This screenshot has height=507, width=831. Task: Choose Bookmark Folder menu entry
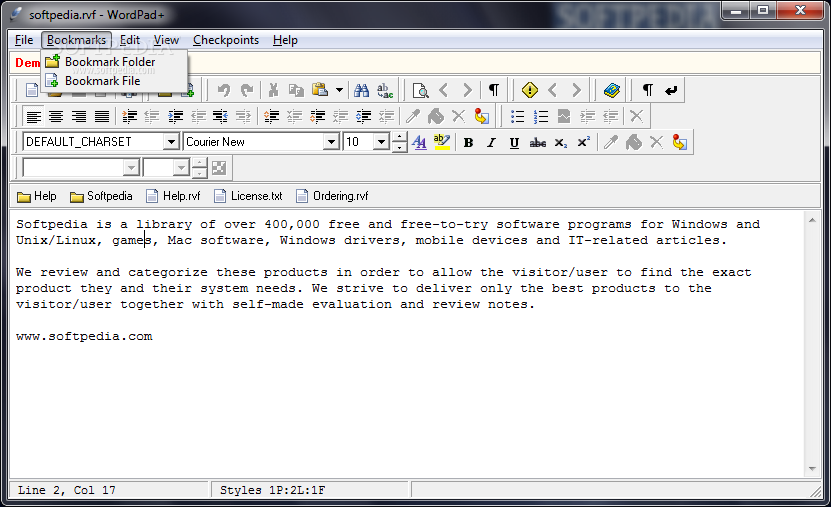(x=114, y=62)
